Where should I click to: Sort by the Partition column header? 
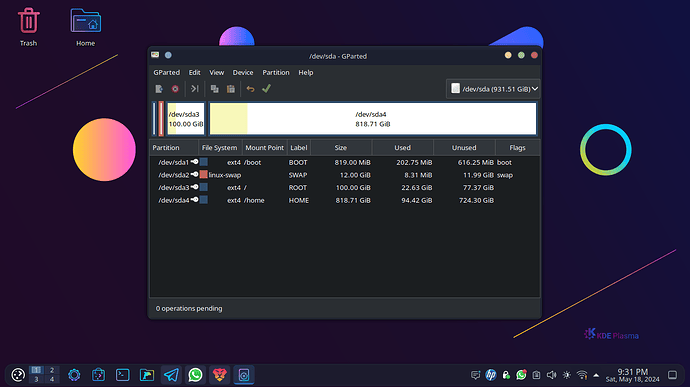point(174,147)
